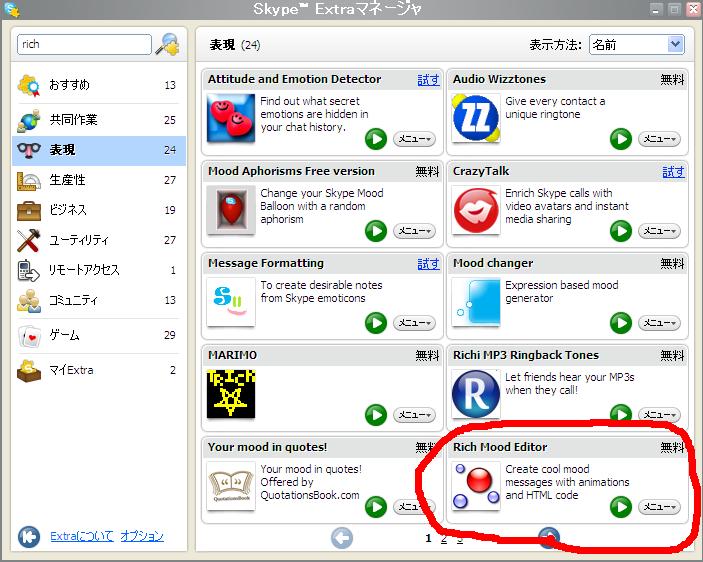703x562 pixels.
Task: Click the Mood Aphorisms balloon icon
Action: tap(231, 210)
